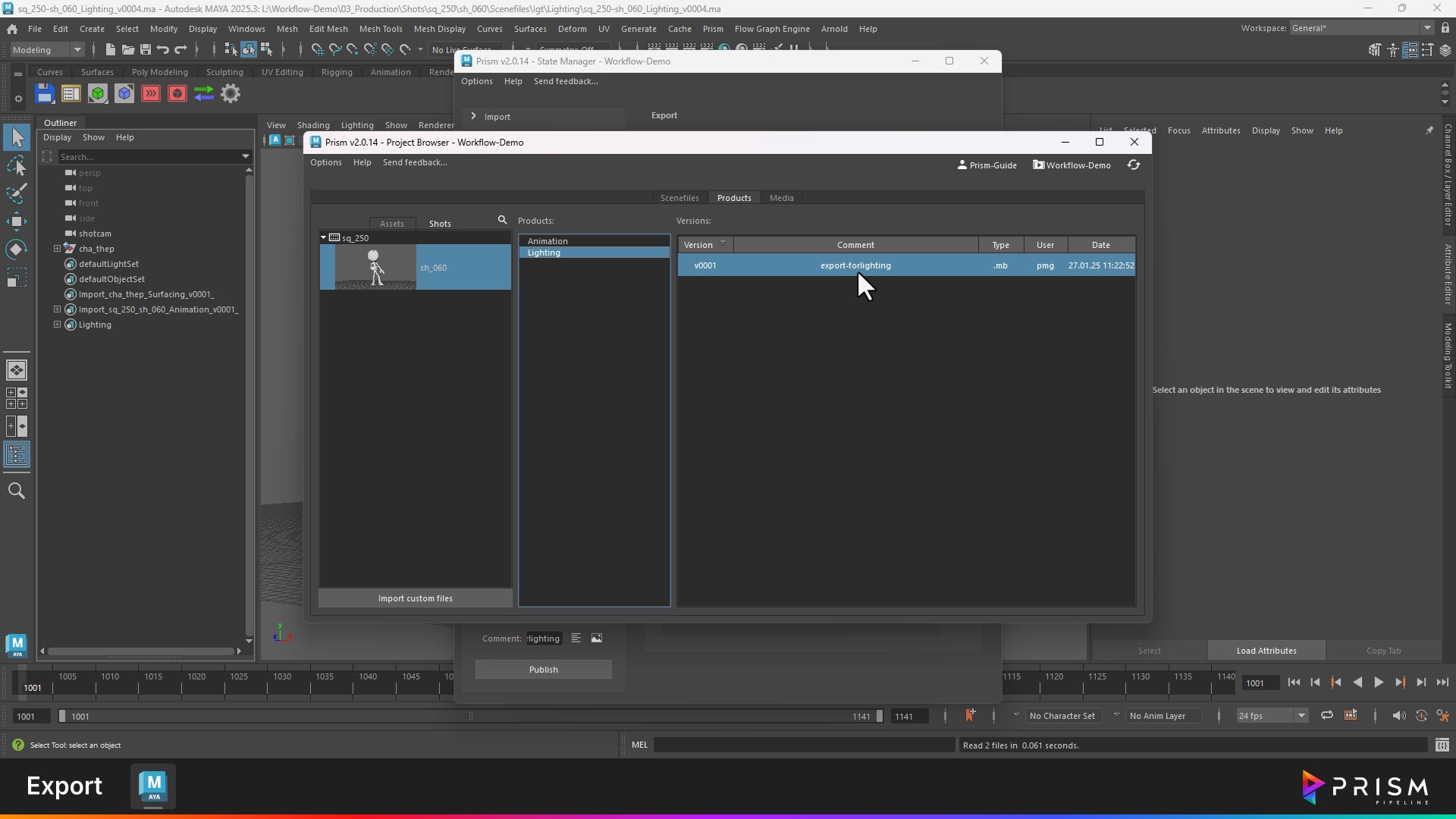Image resolution: width=1456 pixels, height=819 pixels.
Task: Click the home icon in Maya menu bar
Action: (x=12, y=29)
